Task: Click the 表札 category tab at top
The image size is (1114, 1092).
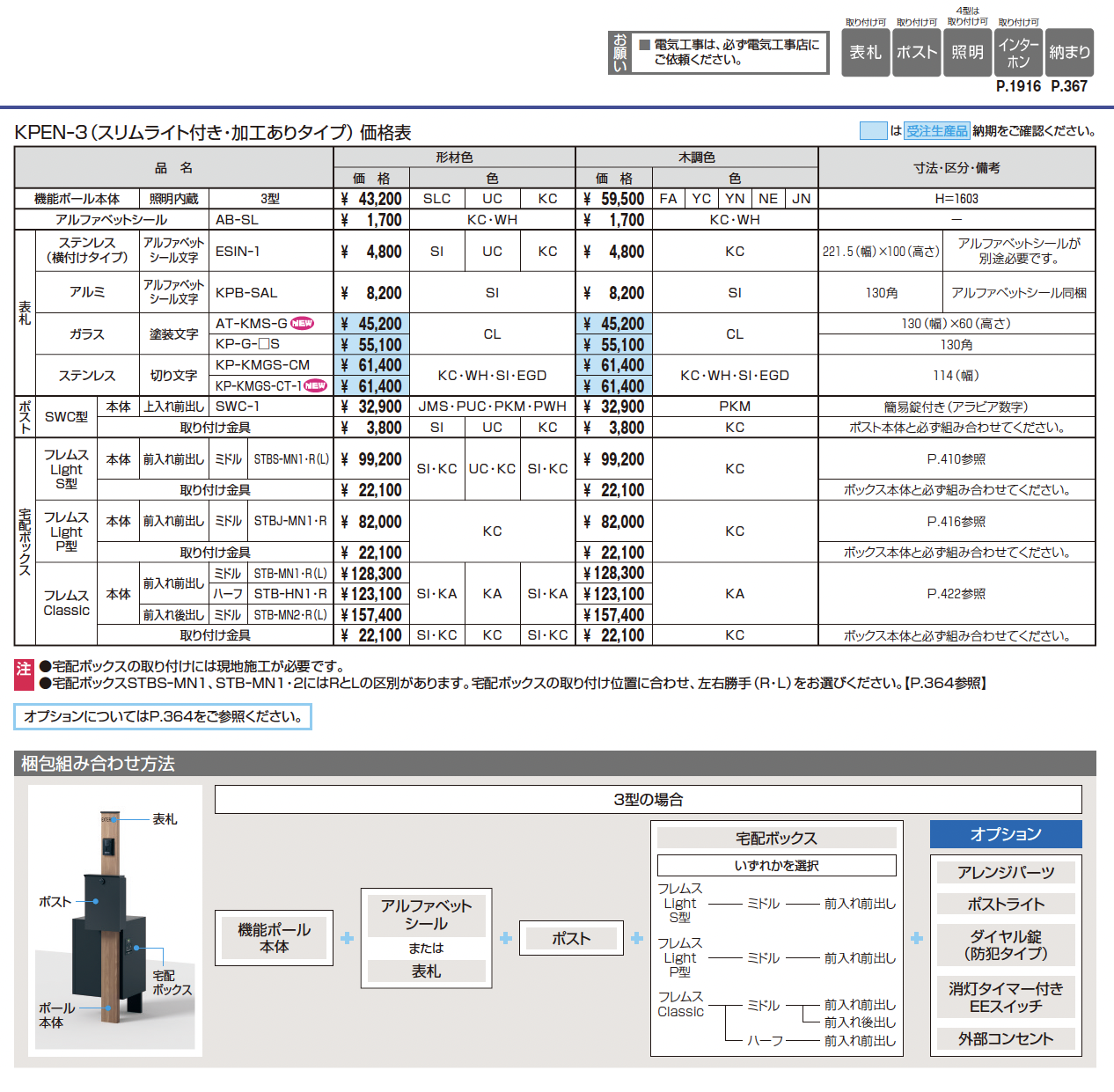Action: (865, 52)
